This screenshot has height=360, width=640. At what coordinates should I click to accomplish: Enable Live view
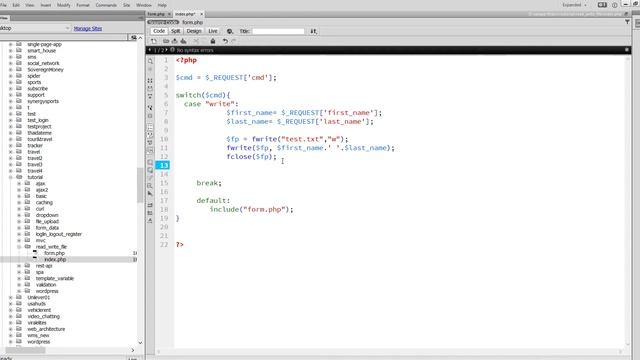[x=213, y=31]
